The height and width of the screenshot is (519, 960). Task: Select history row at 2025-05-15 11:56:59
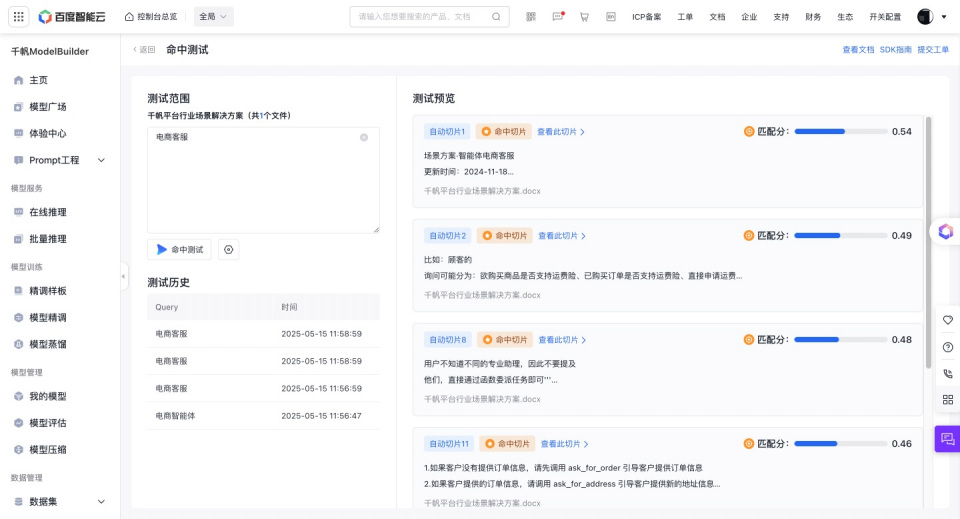click(263, 388)
